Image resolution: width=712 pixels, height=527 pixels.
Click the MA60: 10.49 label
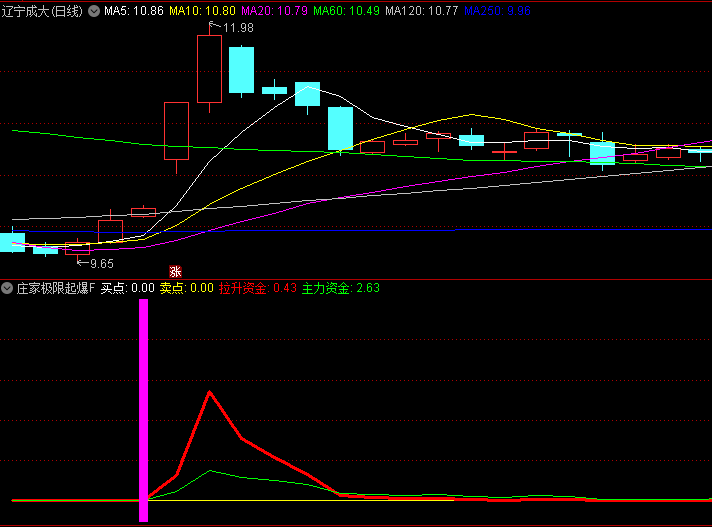(x=346, y=11)
